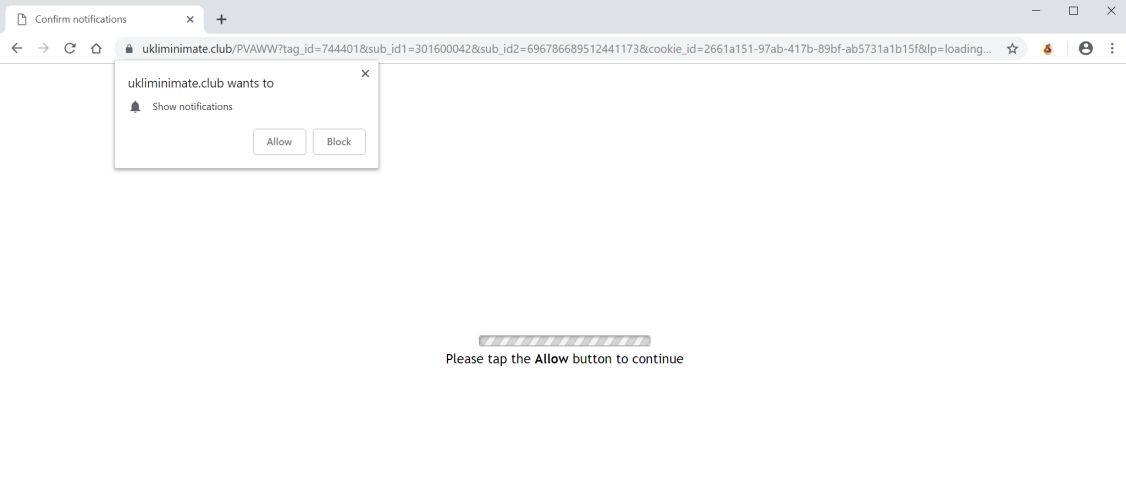Bookmark this page with the star icon
Screen dimensions: 1126x487
(1013, 48)
